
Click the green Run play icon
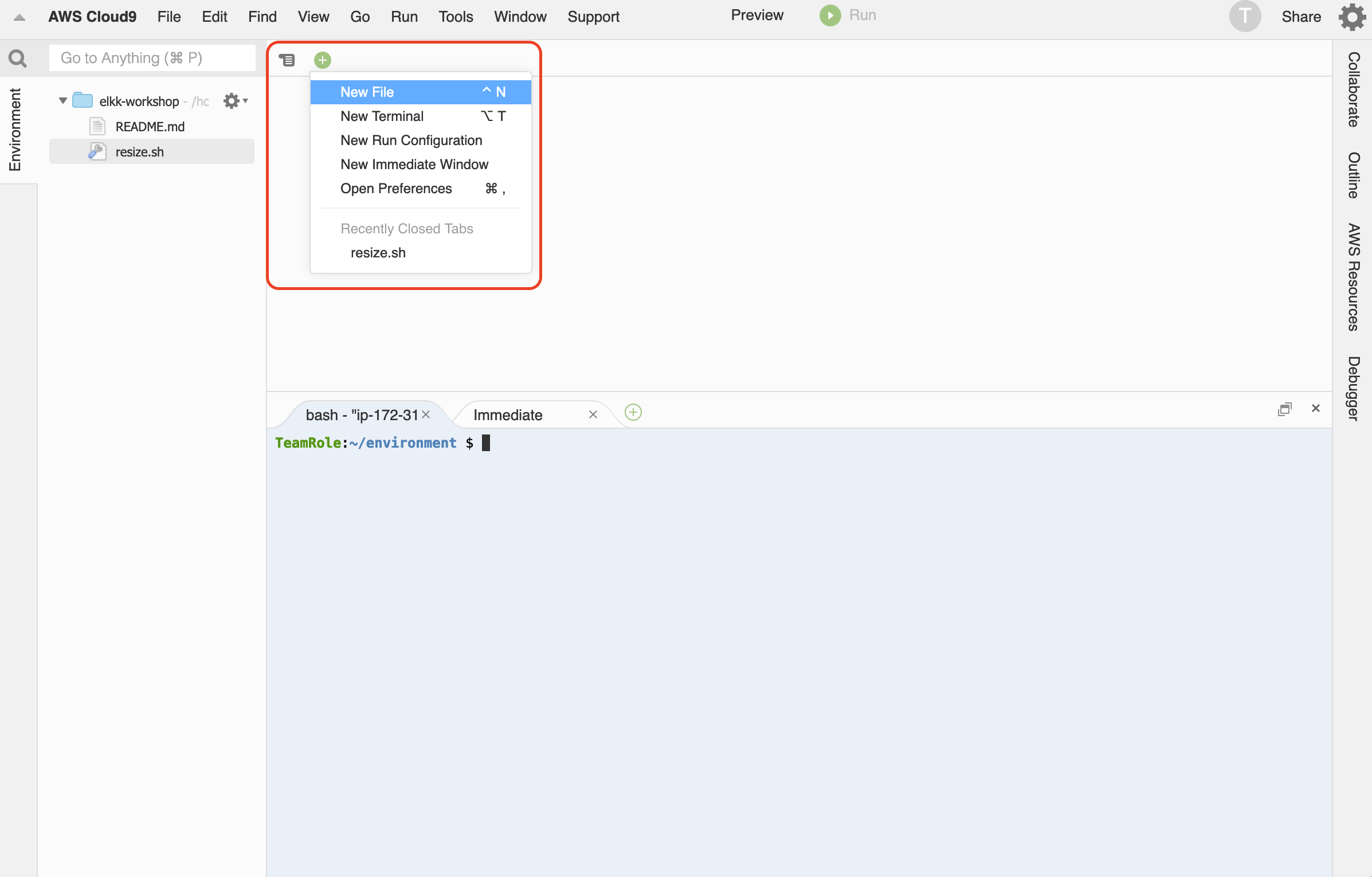[830, 15]
